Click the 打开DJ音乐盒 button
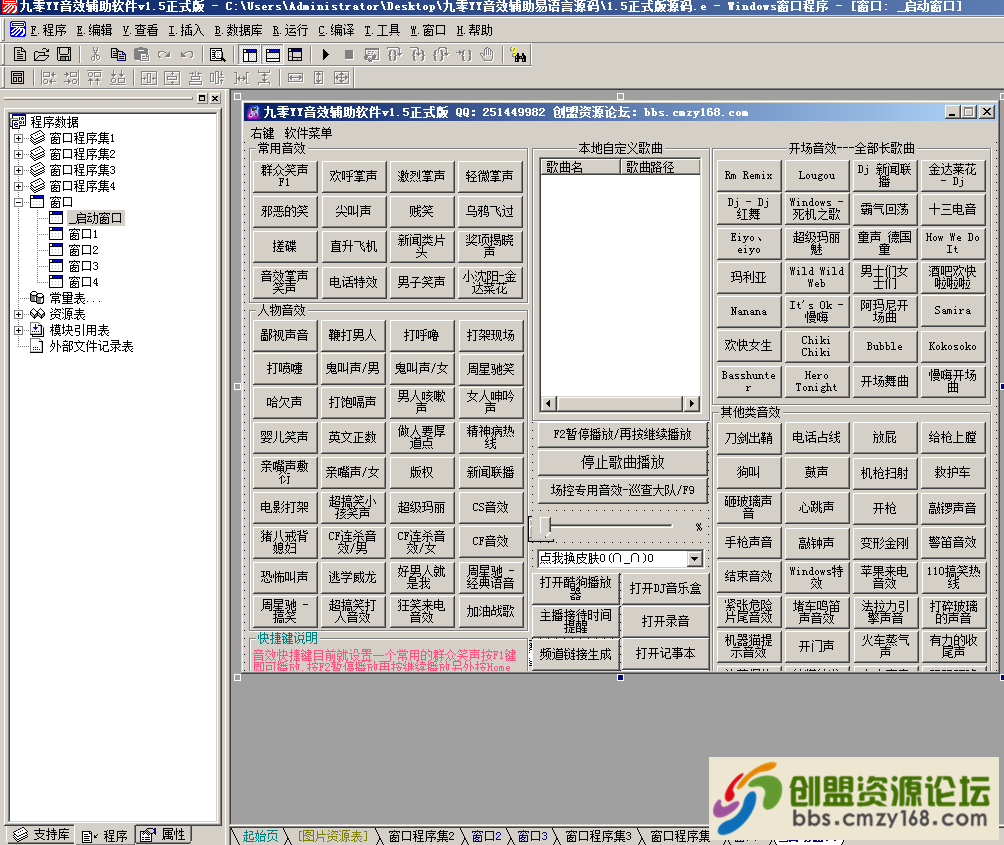This screenshot has height=845, width=1004. [x=665, y=588]
